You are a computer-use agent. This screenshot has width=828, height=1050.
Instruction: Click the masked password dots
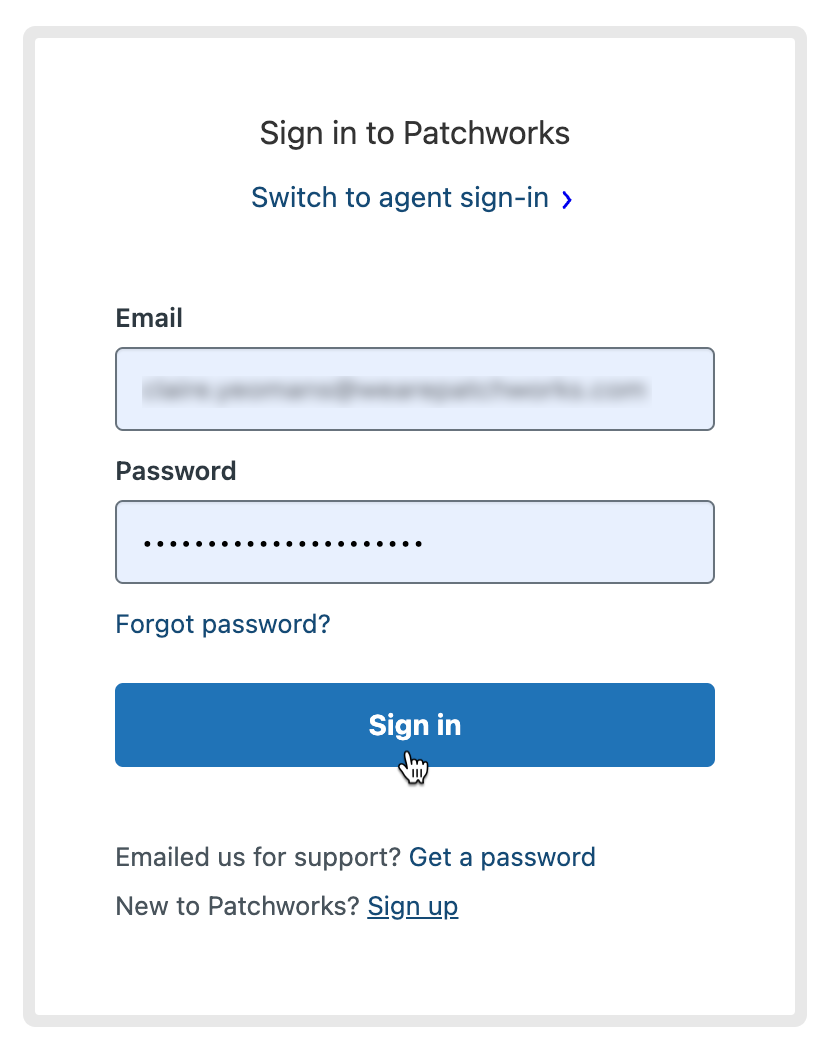coord(283,544)
